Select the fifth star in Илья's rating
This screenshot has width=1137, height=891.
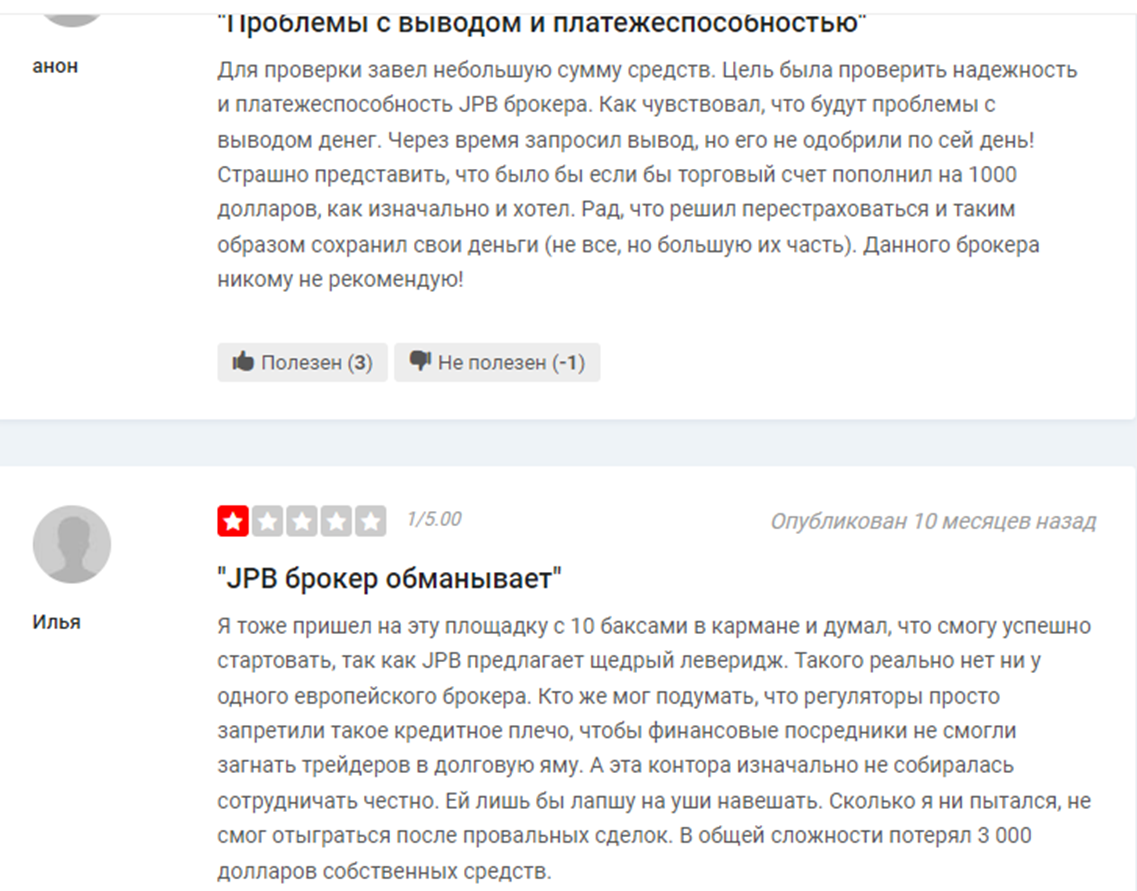370,521
